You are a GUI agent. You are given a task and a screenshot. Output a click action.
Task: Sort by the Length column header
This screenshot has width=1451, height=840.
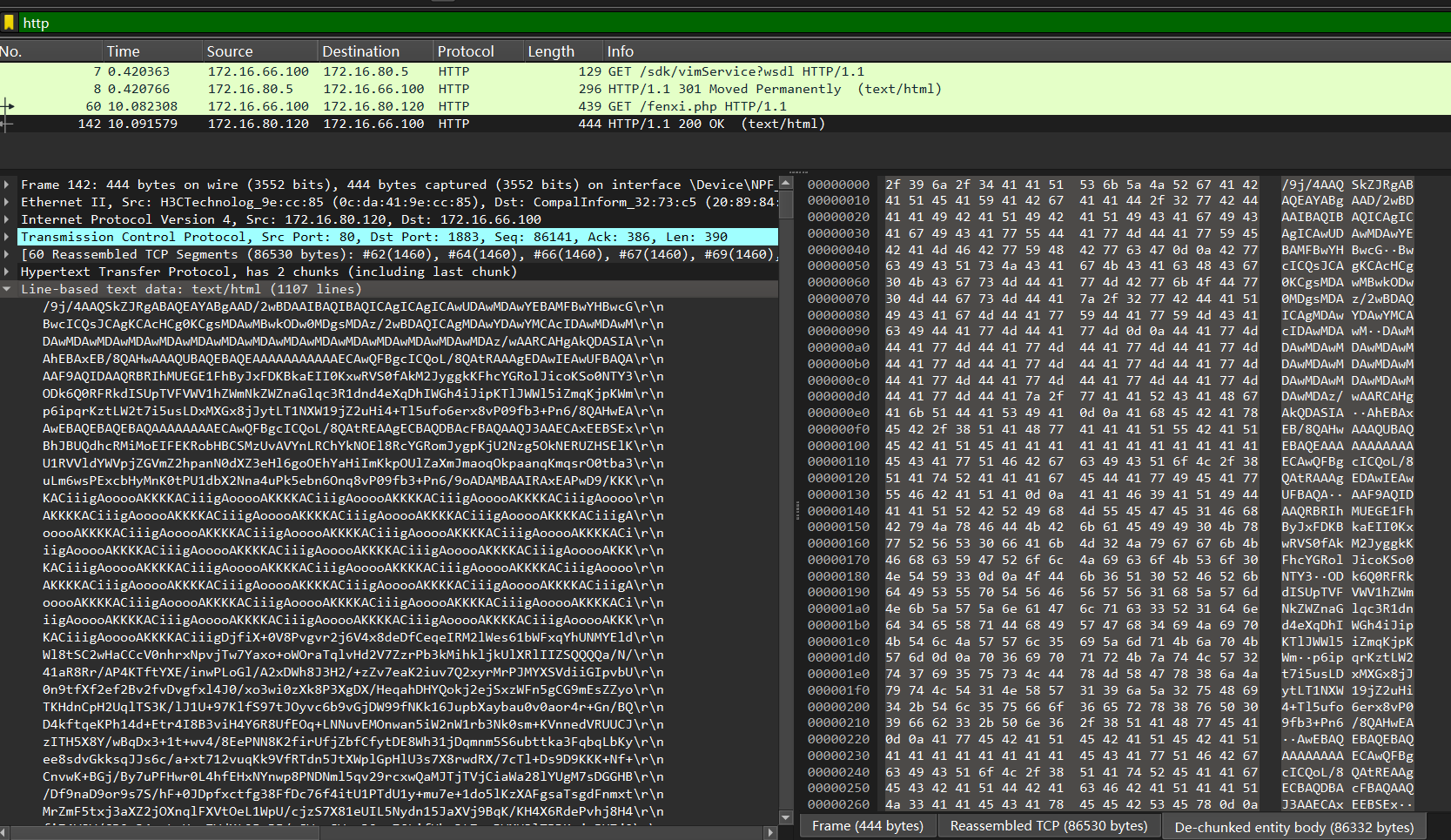point(563,51)
